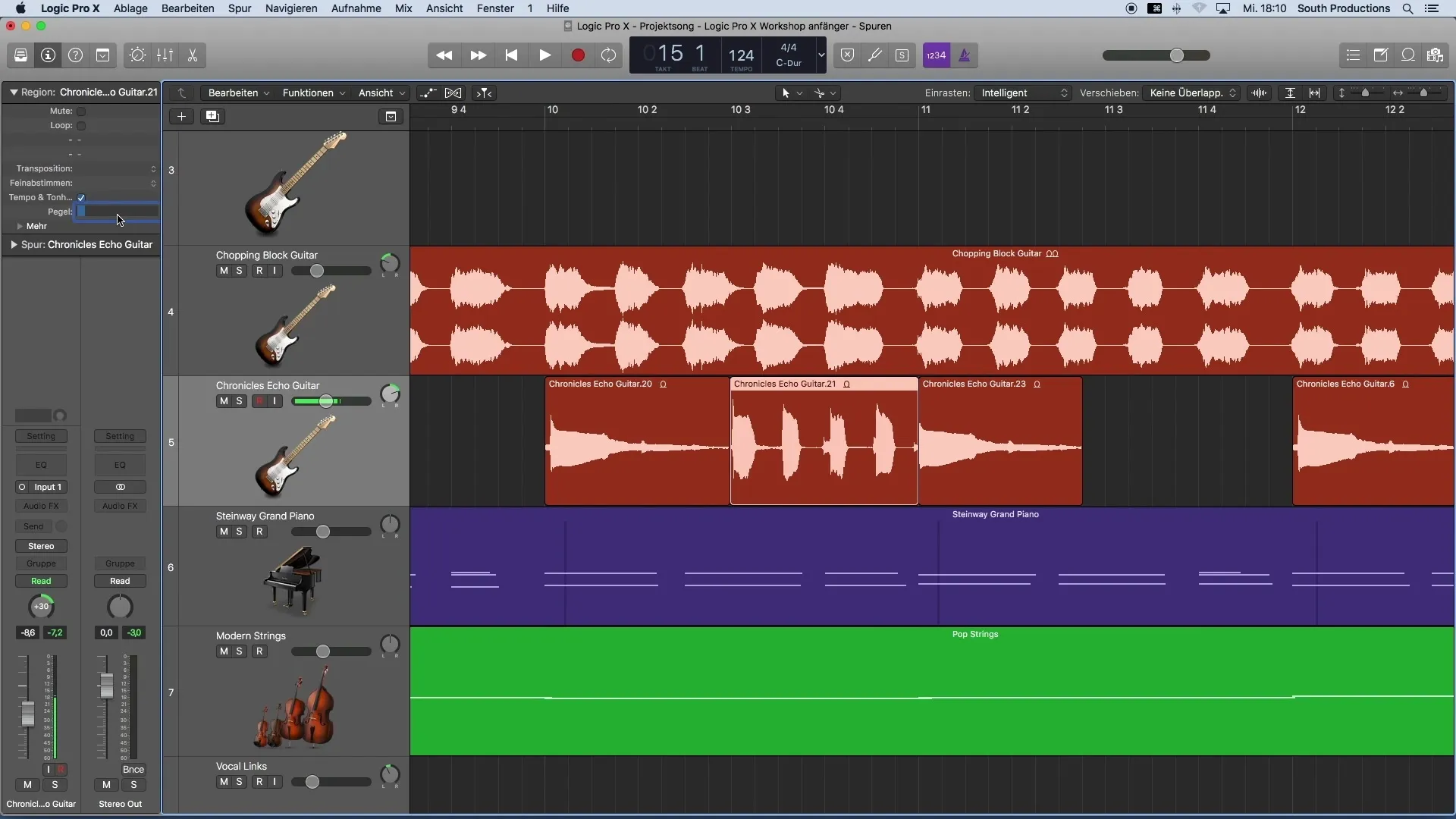Open the Library panel icon
1456x819 pixels.
[20, 55]
